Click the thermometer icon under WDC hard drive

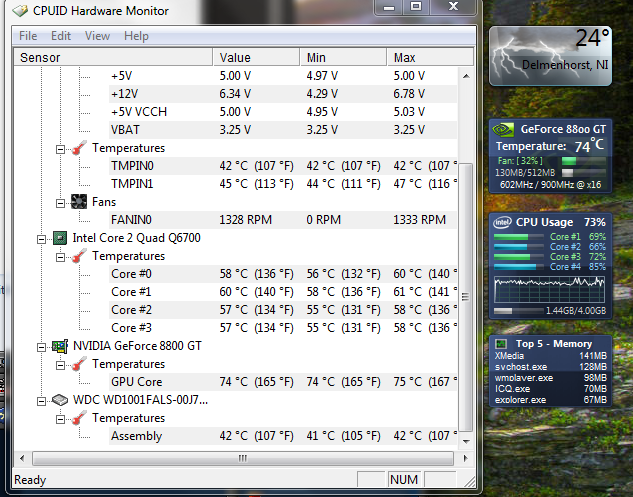[79, 418]
